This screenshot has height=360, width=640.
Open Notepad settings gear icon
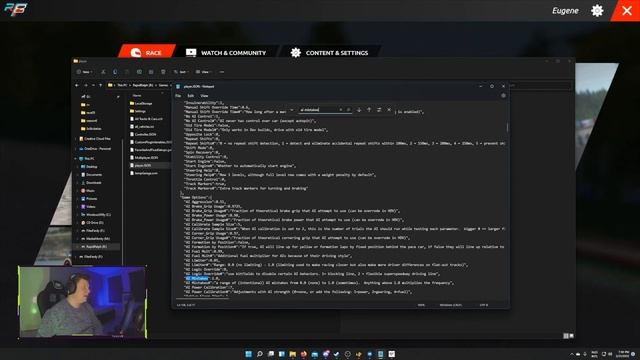[503, 96]
